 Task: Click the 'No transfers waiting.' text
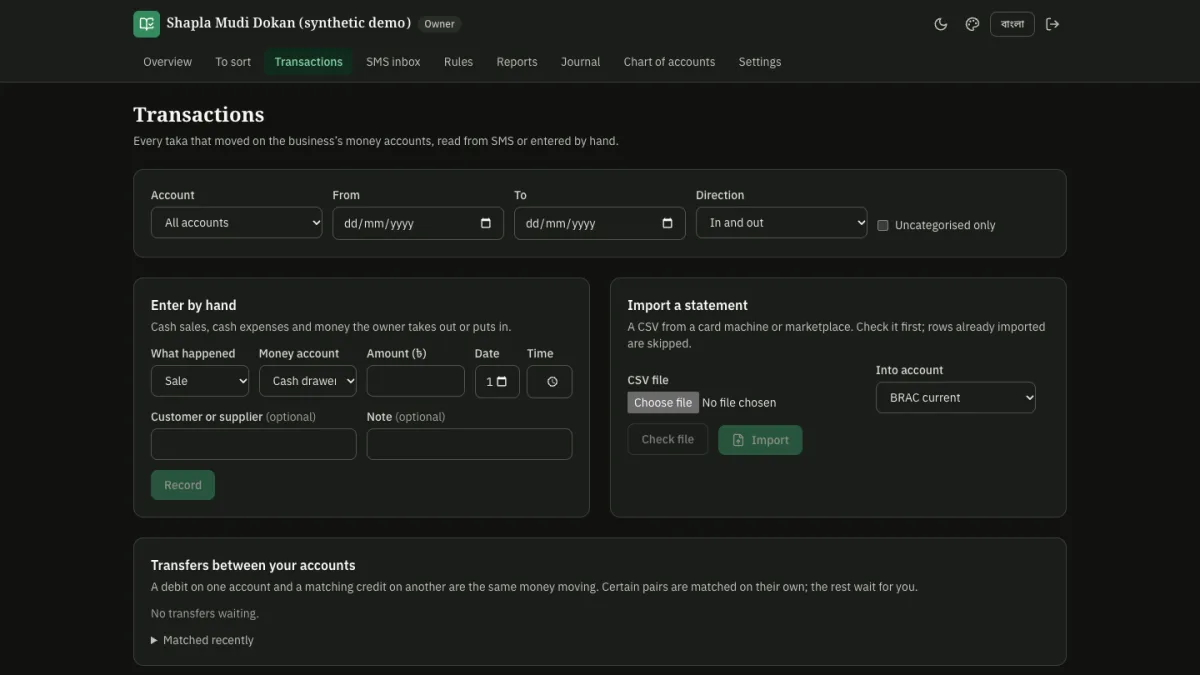[204, 614]
